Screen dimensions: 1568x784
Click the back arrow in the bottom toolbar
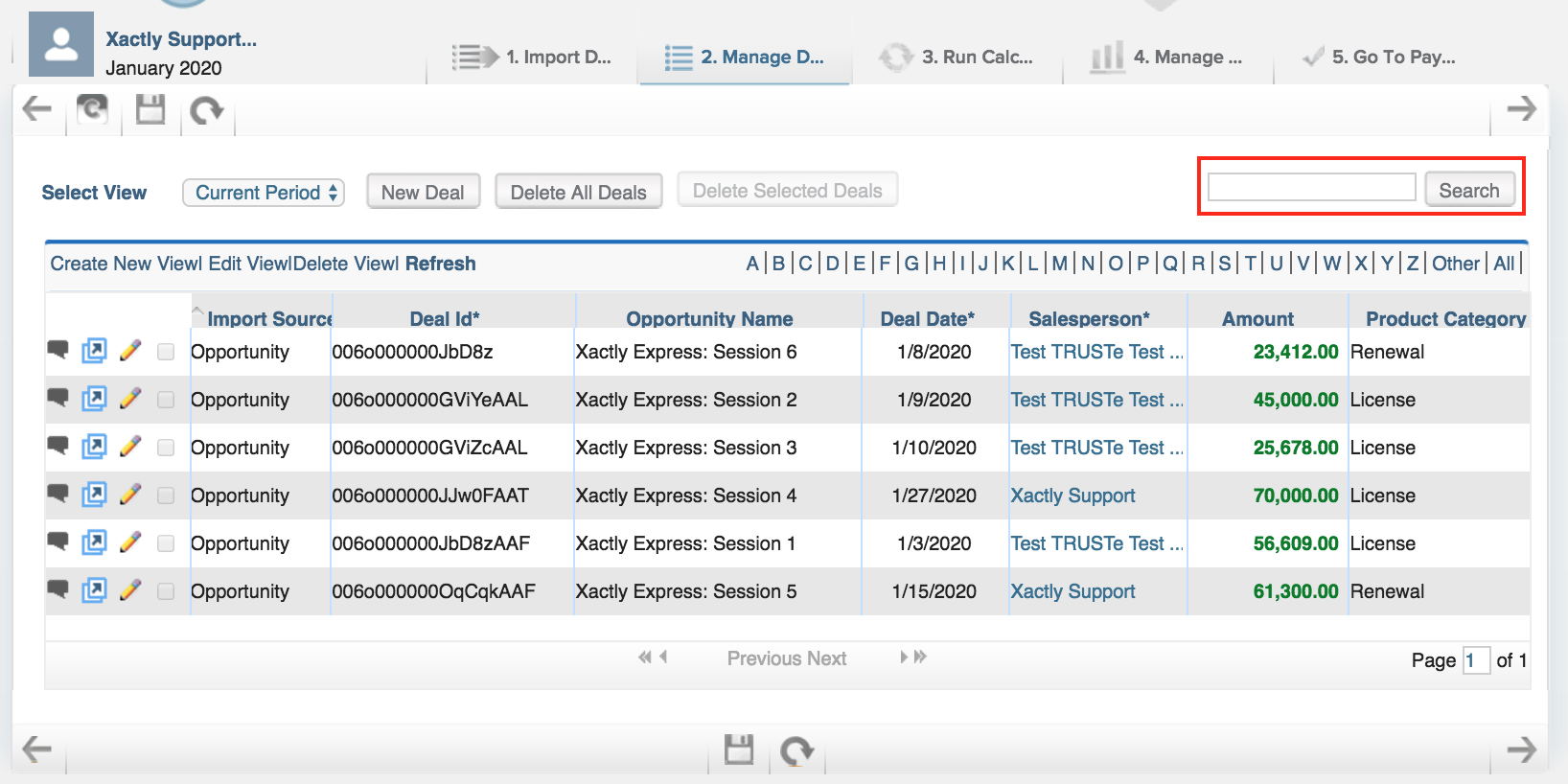pos(36,749)
